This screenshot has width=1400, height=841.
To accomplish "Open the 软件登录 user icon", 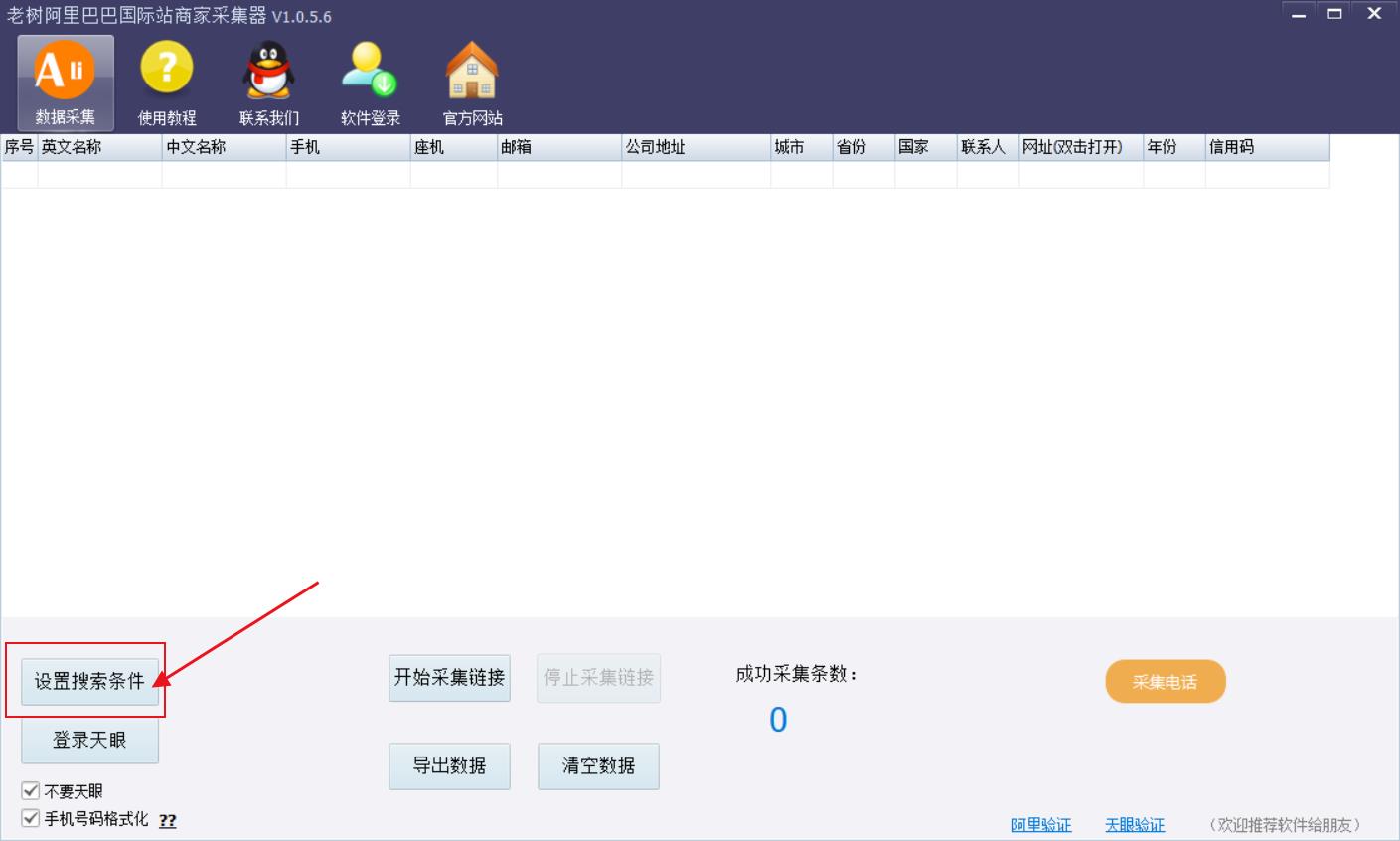I will click(x=371, y=83).
